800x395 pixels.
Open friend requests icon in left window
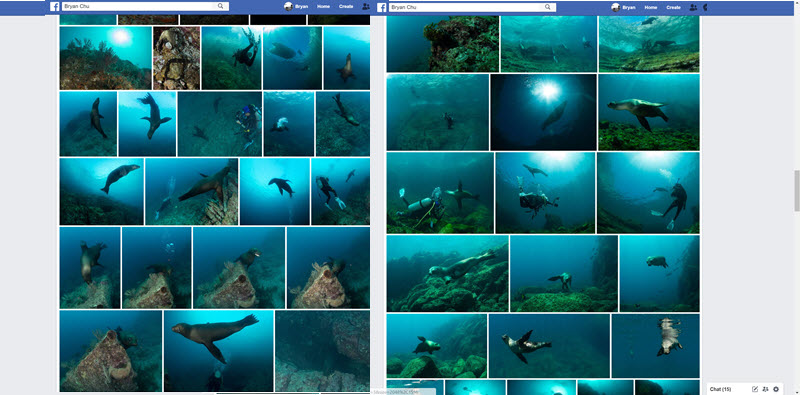(366, 7)
